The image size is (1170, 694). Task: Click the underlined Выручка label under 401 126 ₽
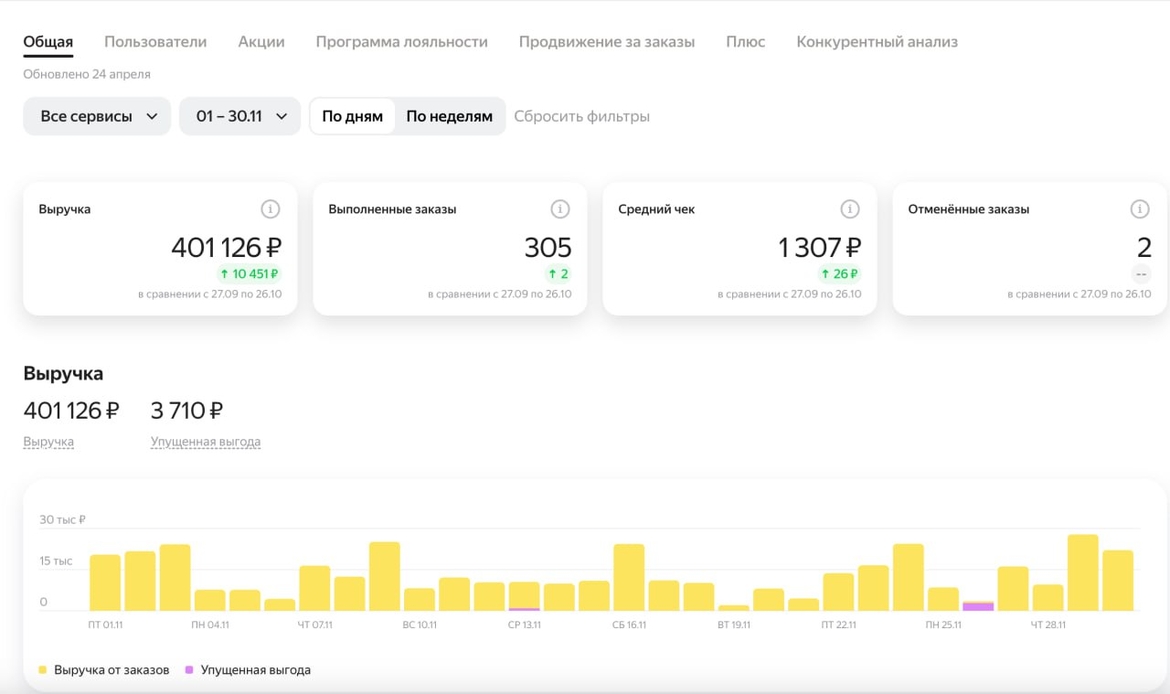coord(49,442)
